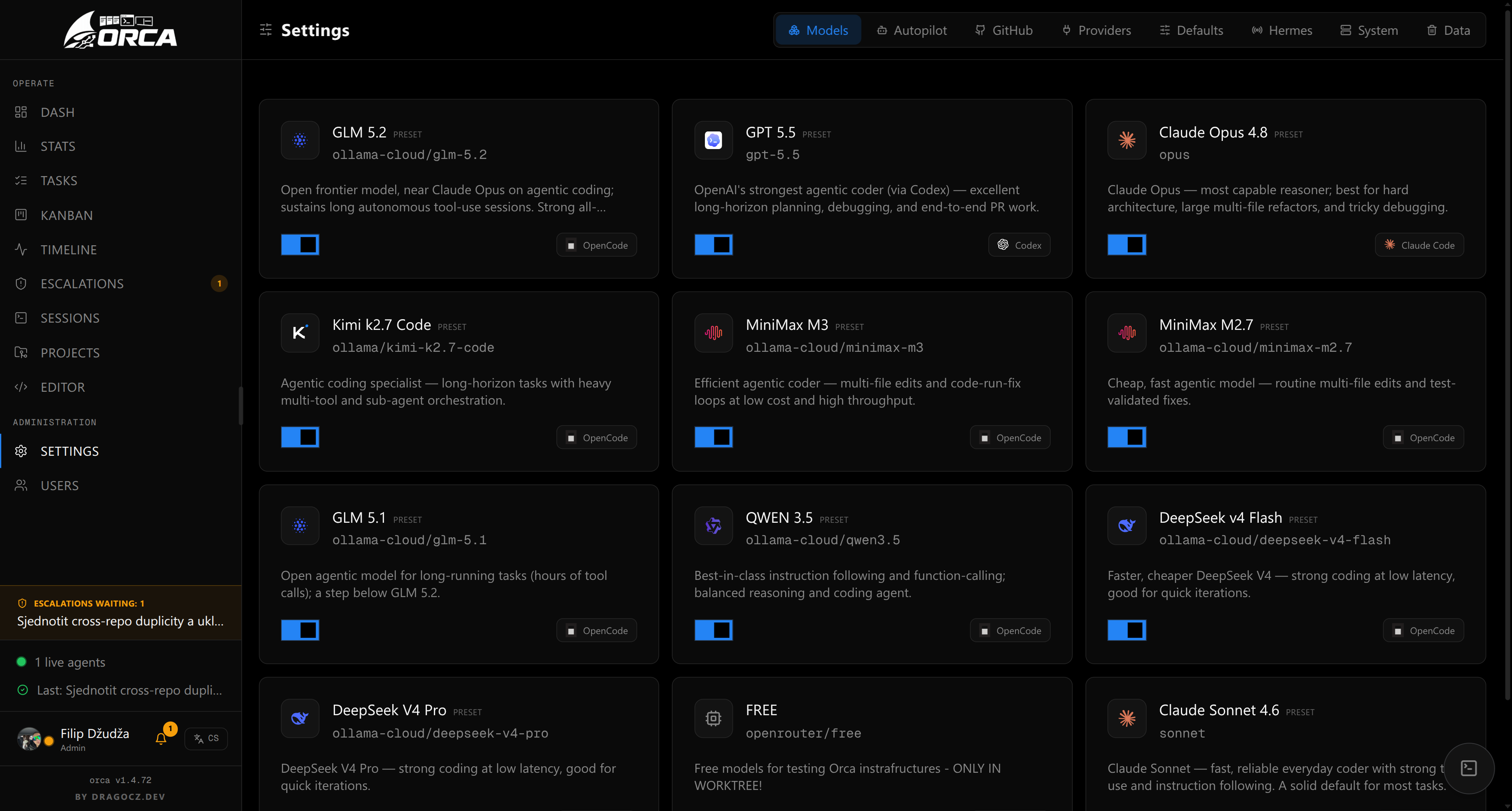The height and width of the screenshot is (811, 1512).
Task: Click the ESCALATIONS shield icon
Action: (x=21, y=284)
